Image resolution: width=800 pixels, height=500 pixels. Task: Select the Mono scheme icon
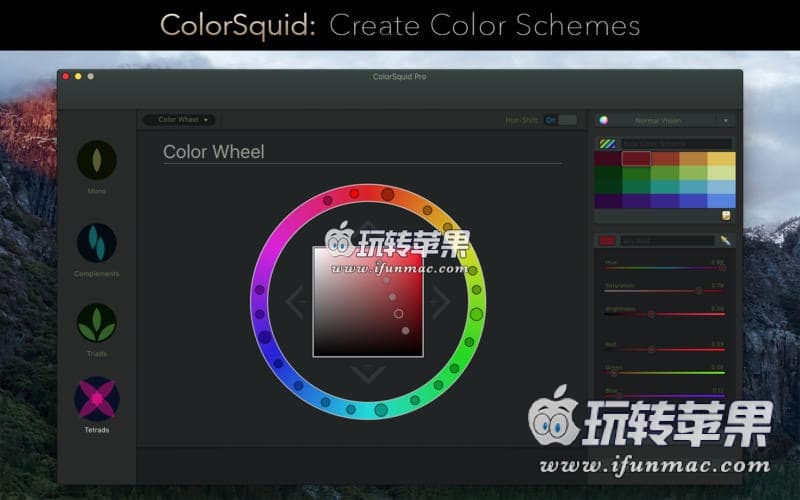(97, 160)
